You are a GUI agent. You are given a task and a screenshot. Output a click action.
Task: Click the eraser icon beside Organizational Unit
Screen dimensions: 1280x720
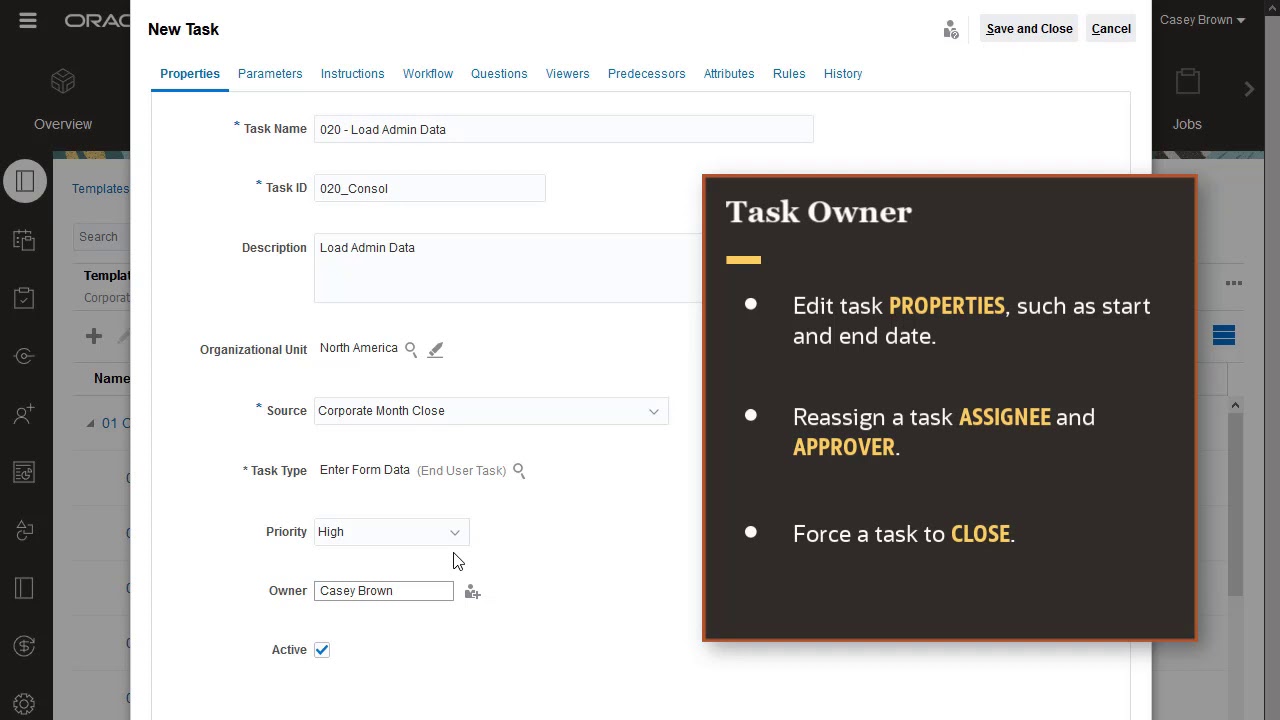click(435, 349)
